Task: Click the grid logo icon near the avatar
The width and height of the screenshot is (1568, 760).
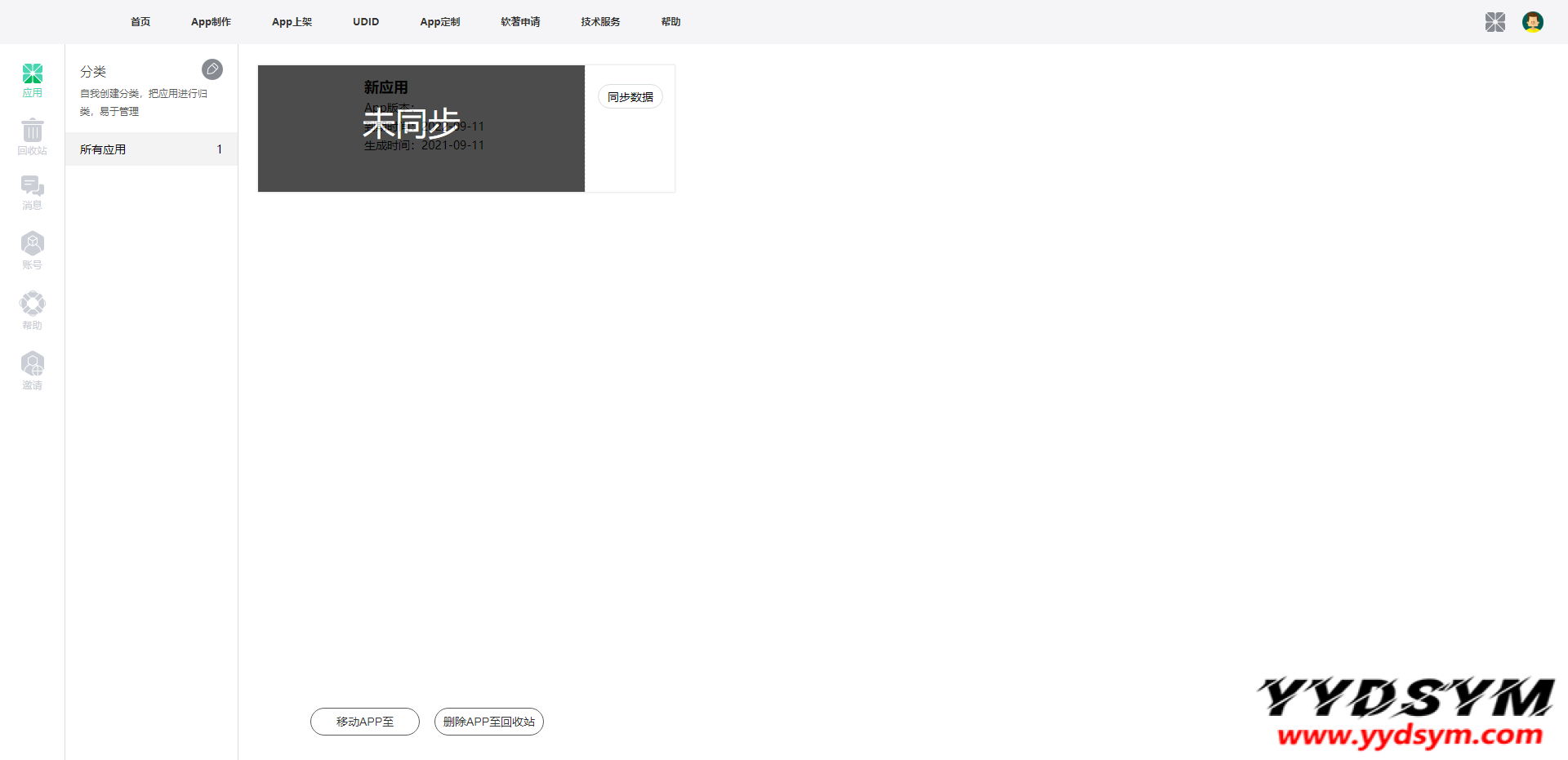Action: (x=1494, y=22)
